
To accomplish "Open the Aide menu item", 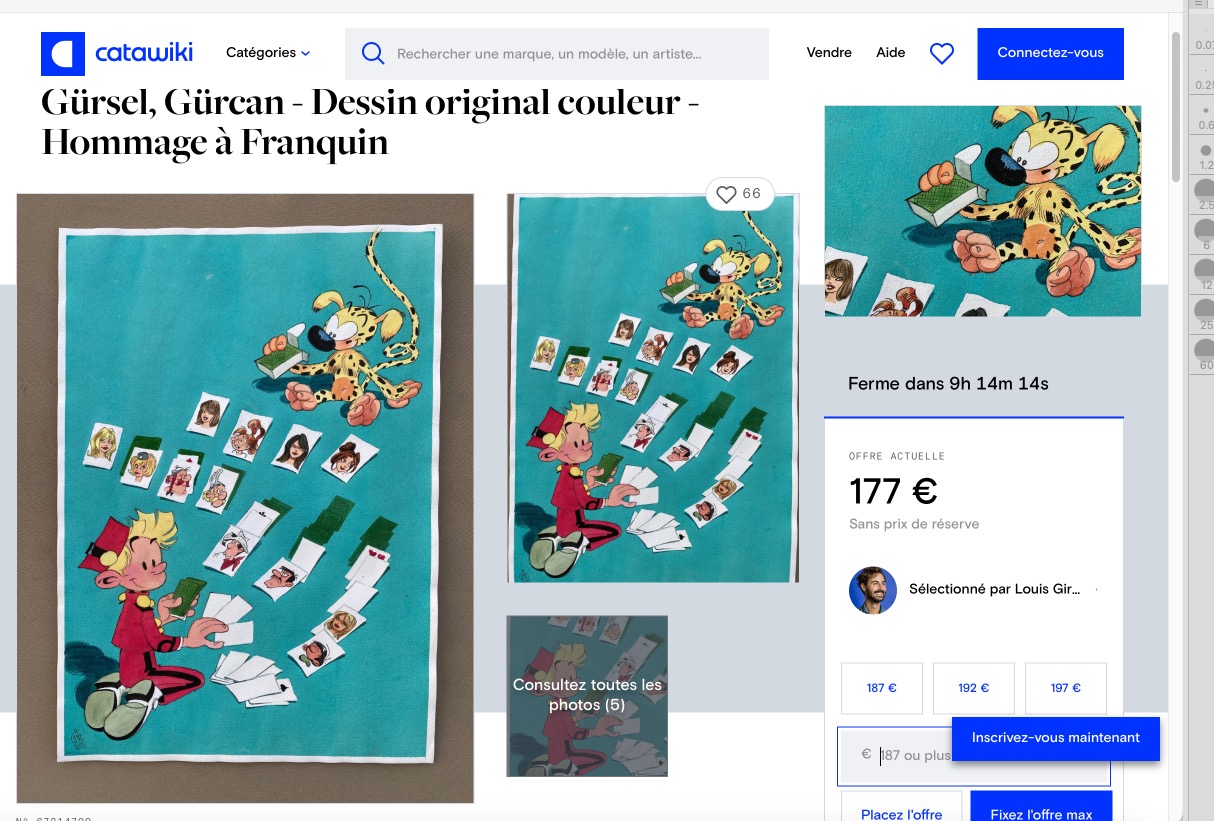I will [891, 53].
